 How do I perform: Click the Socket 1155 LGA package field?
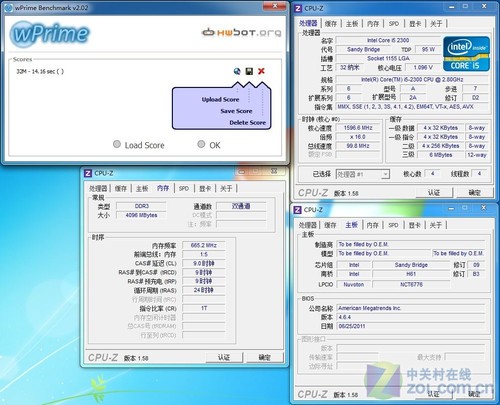tap(388, 58)
